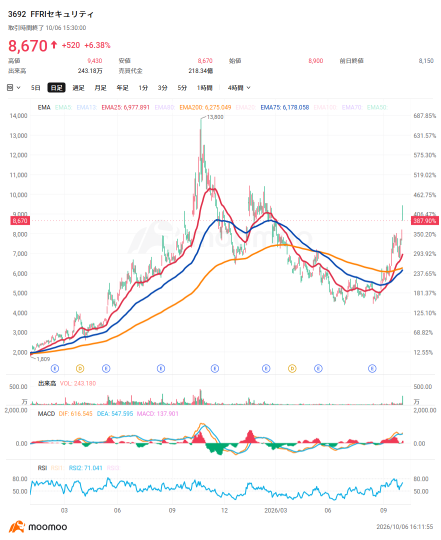
Task: Toggle the EMA75: 6,178.058 legend
Action: 285,107
